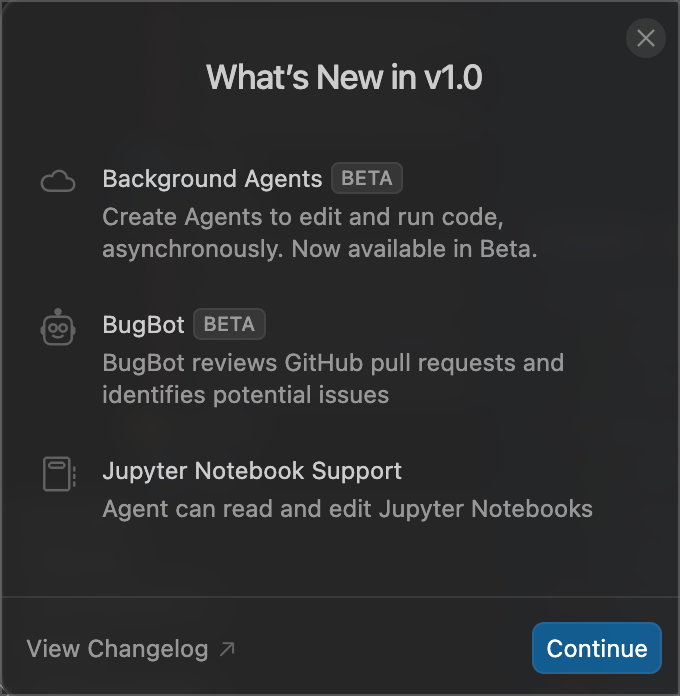Click the BETA badge next to Background Agents
The height and width of the screenshot is (696, 680).
[x=367, y=178]
